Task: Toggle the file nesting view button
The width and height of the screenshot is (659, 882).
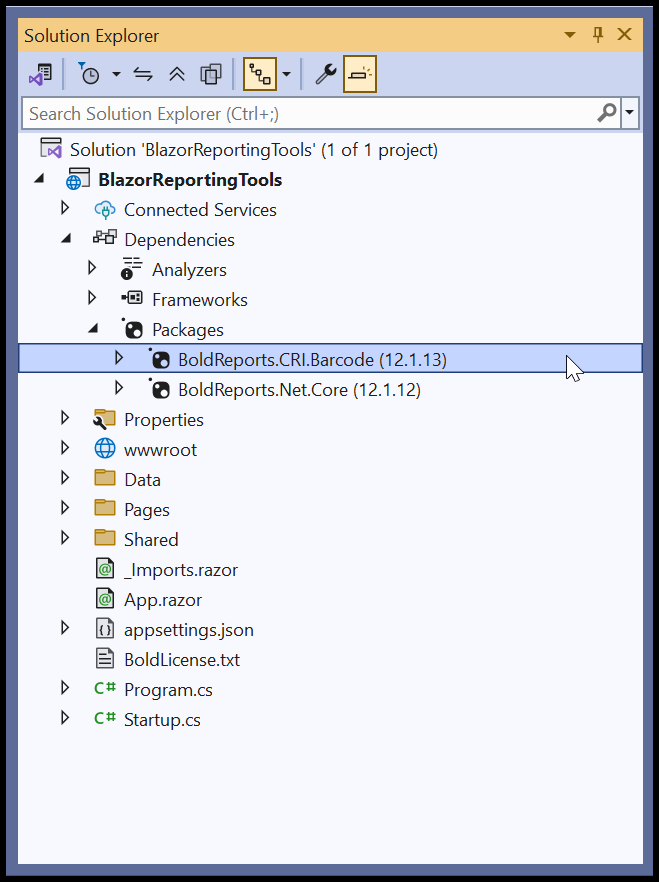Action: click(260, 74)
